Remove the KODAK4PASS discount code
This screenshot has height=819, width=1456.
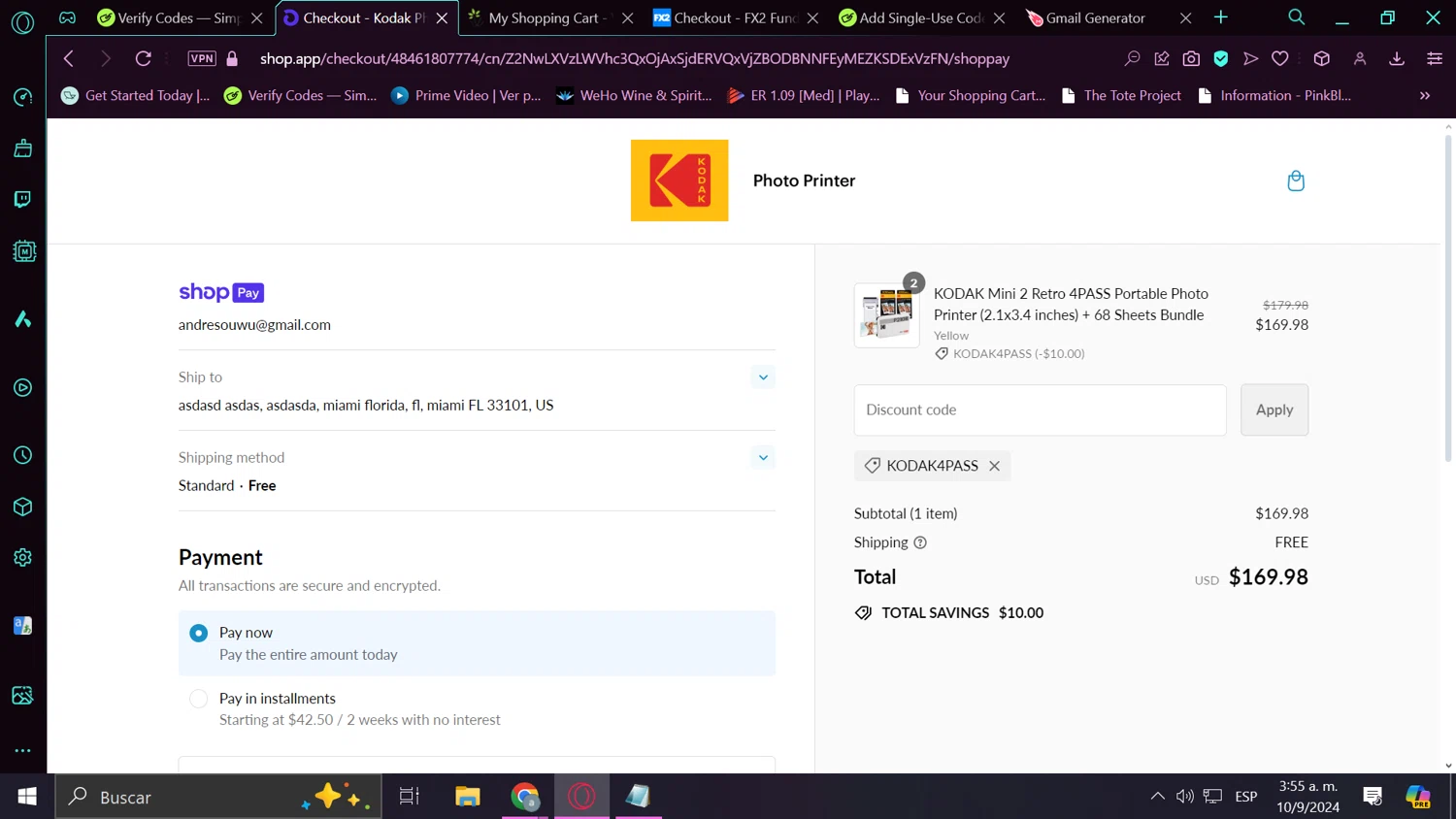(994, 466)
